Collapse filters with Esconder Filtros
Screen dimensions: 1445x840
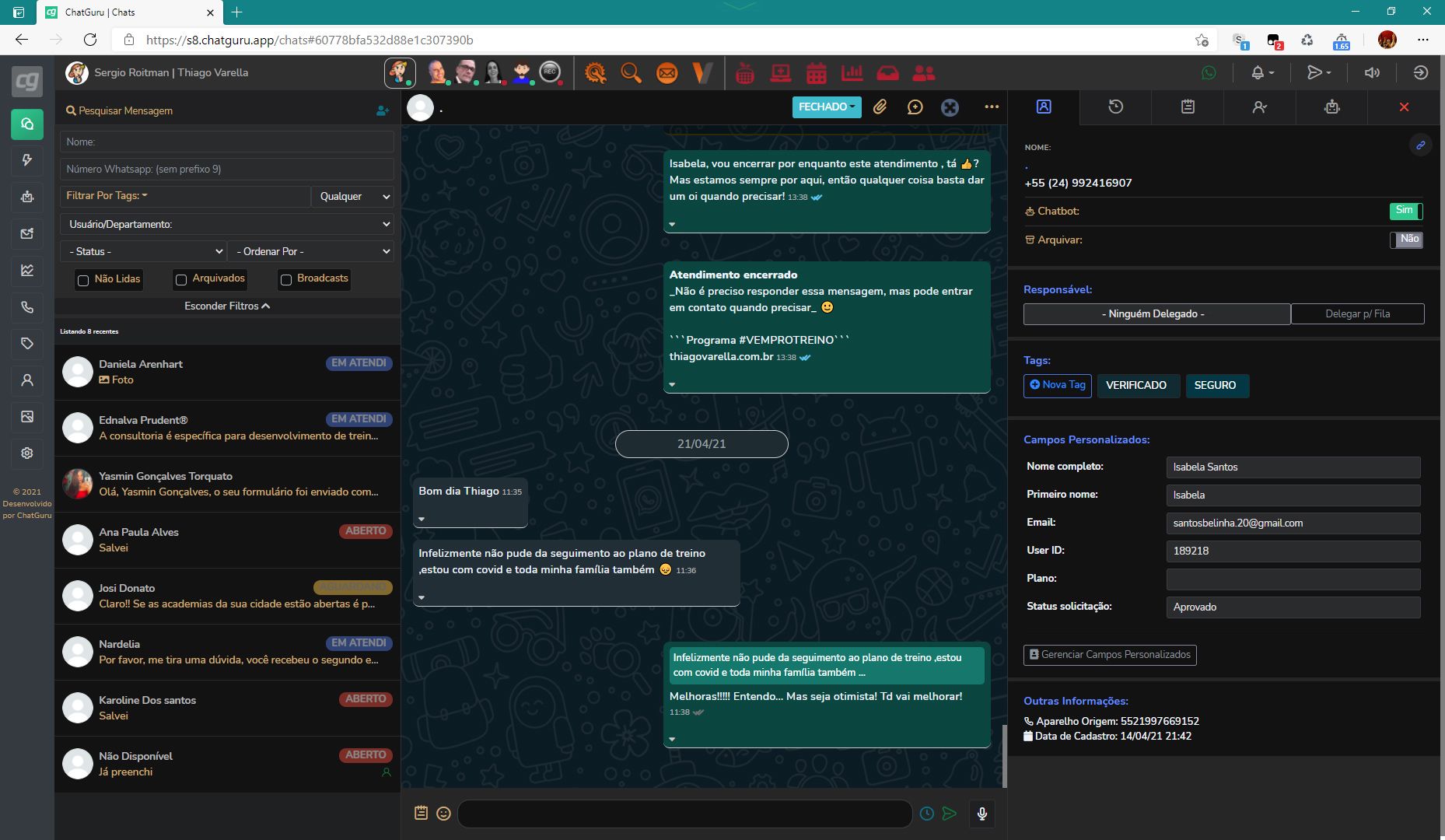click(x=227, y=306)
